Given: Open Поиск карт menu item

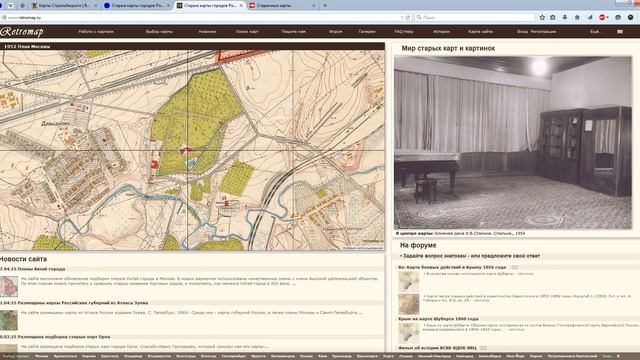Looking at the screenshot, I should coord(247,31).
